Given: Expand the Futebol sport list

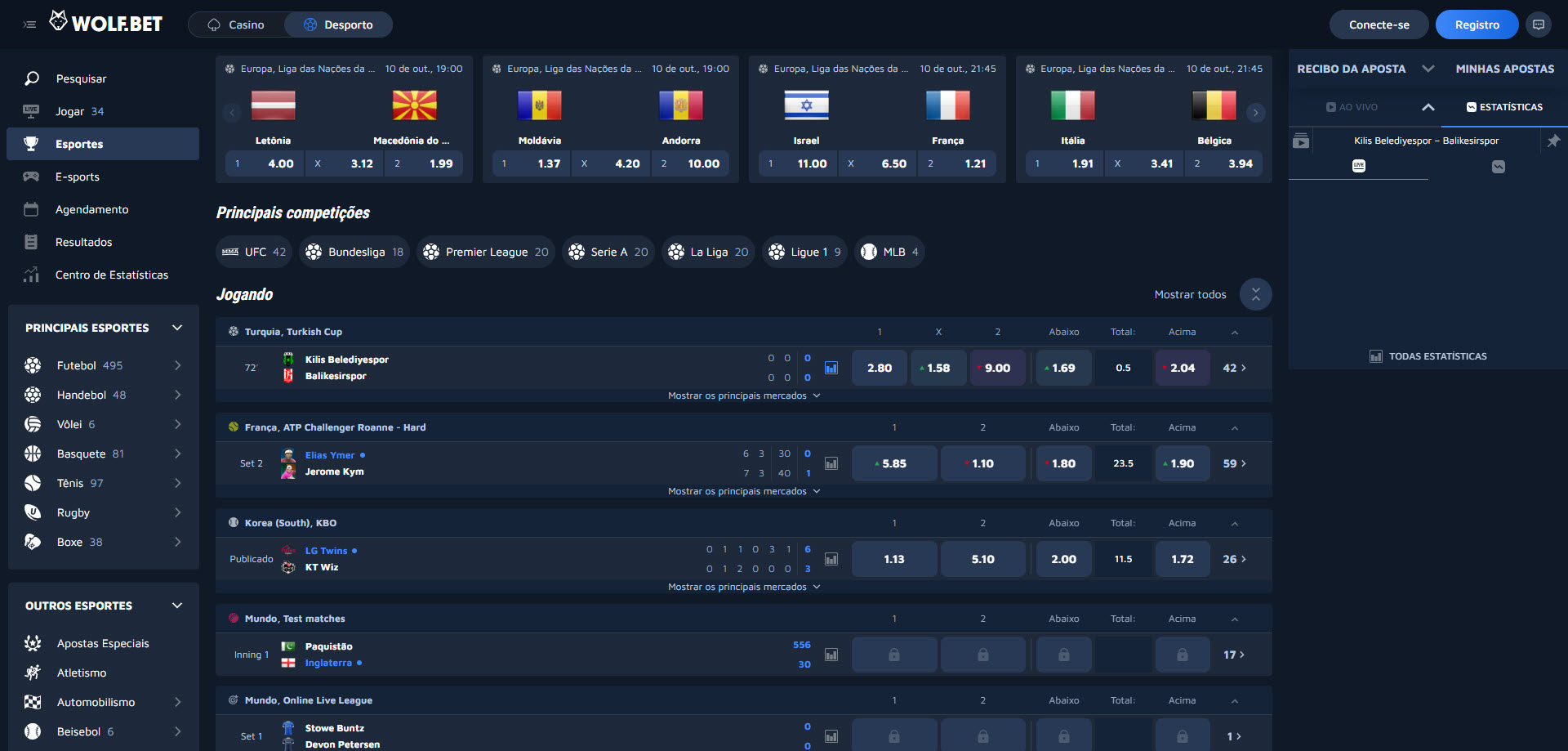Looking at the screenshot, I should coord(177,365).
